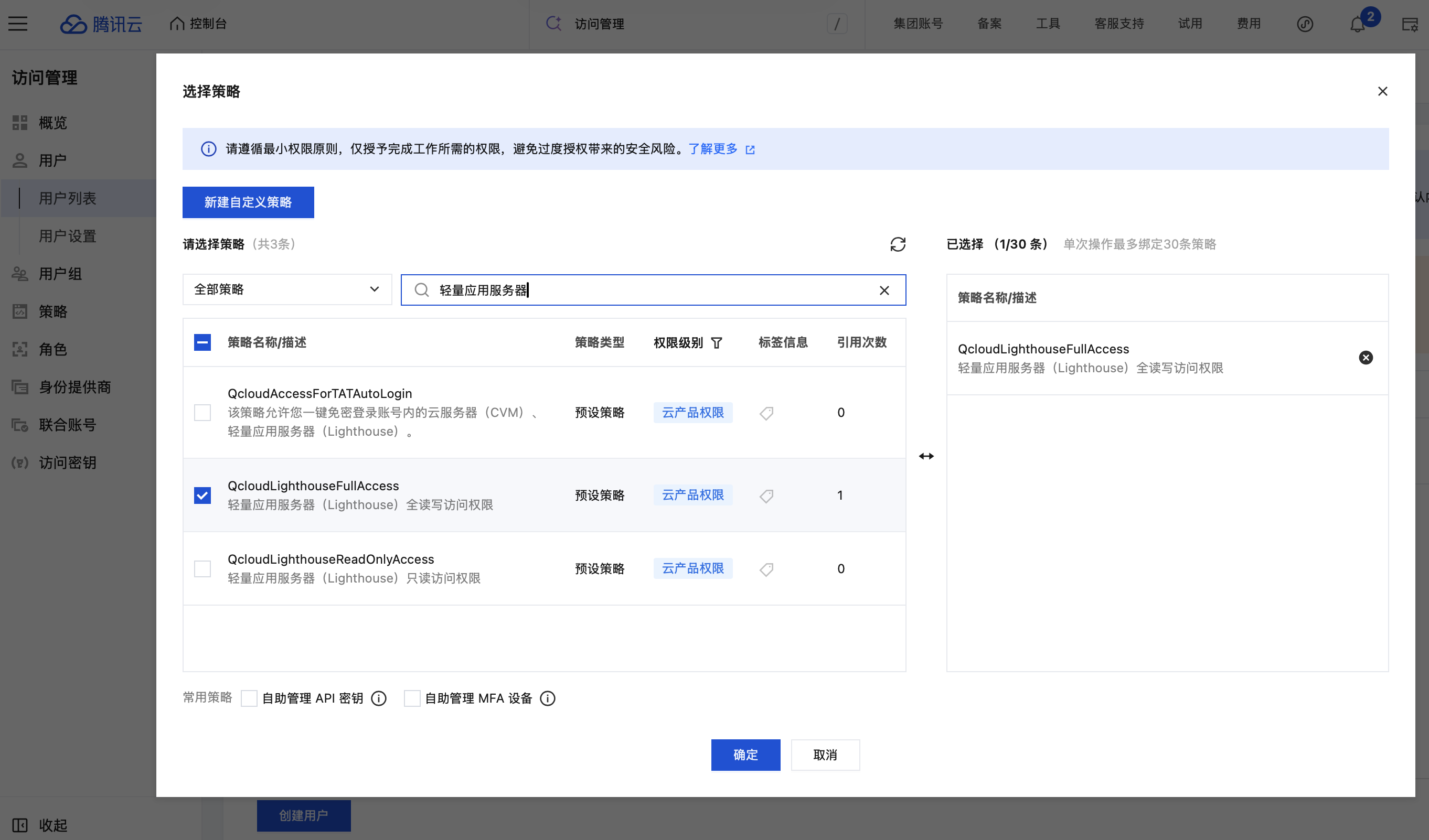This screenshot has height=840, width=1429.
Task: Toggle the select-all policies checkbox
Action: [x=202, y=342]
